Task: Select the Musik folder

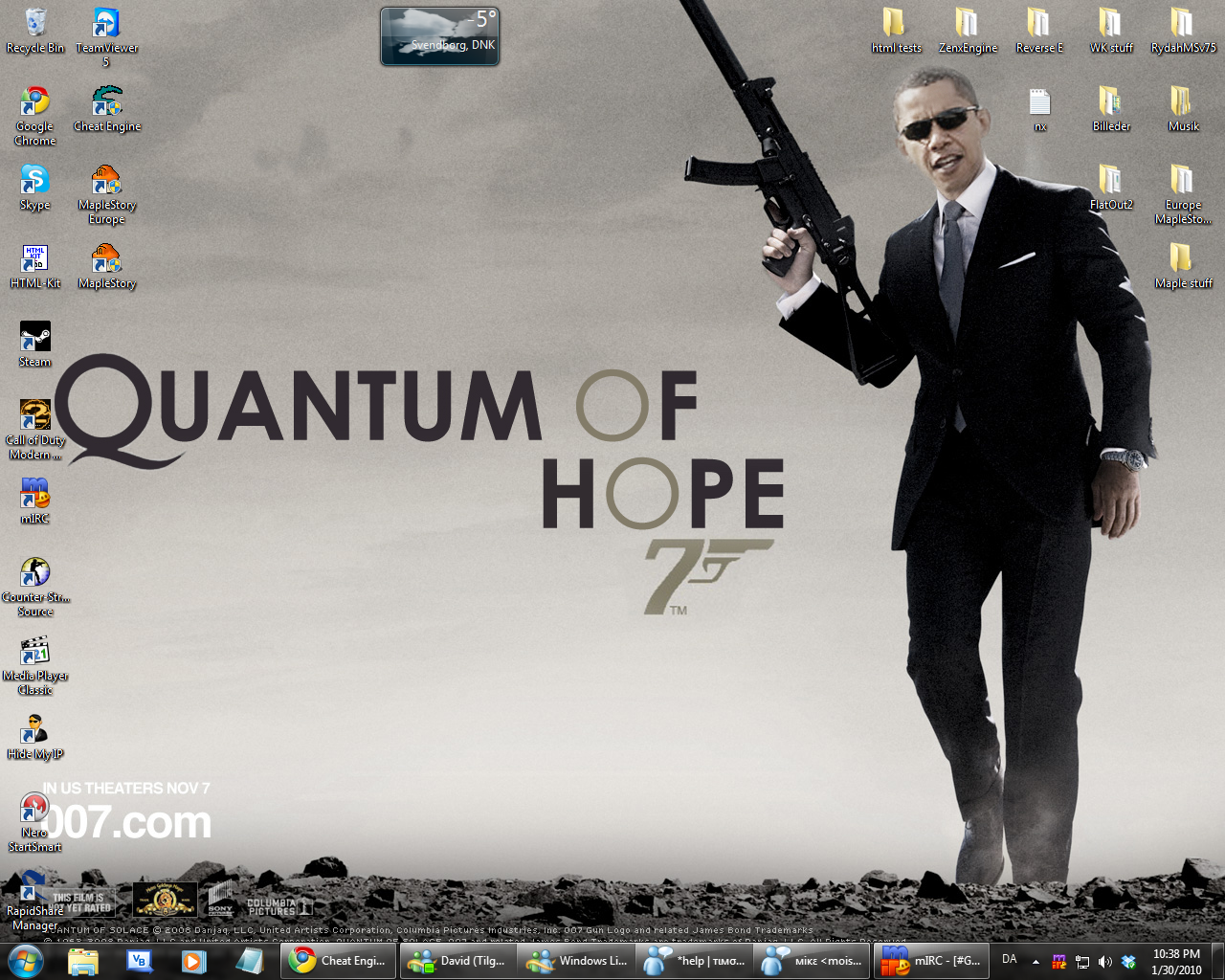Action: [1183, 109]
